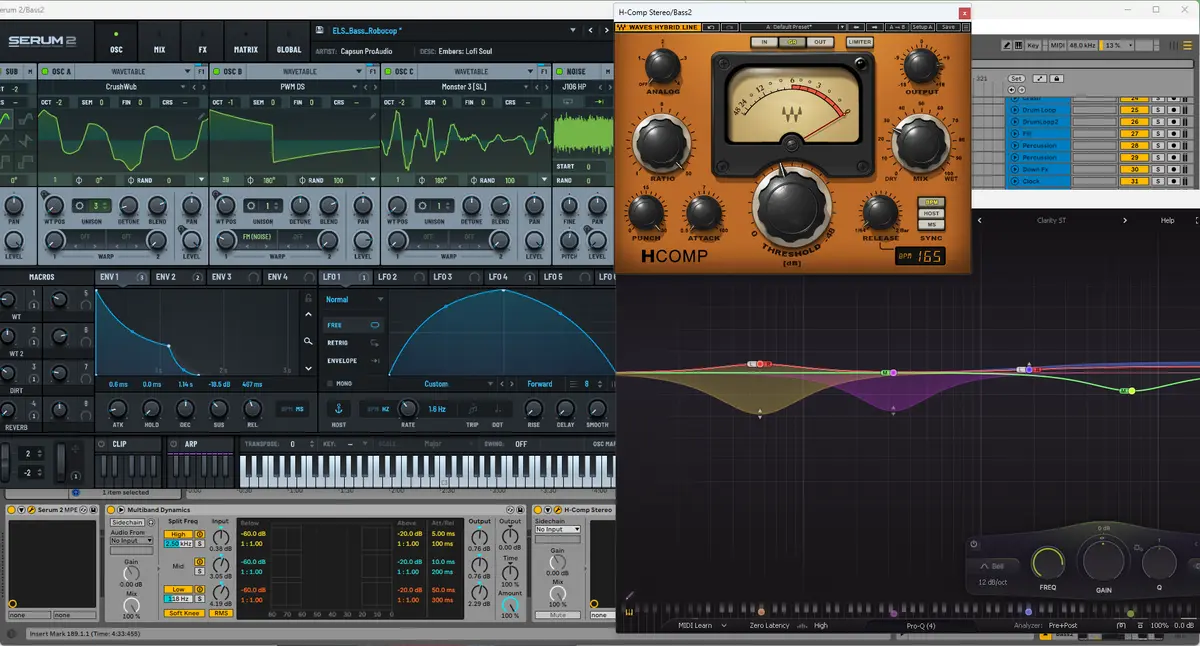The image size is (1200, 646).
Task: Click the lock icon in envelope display
Action: click(x=308, y=298)
